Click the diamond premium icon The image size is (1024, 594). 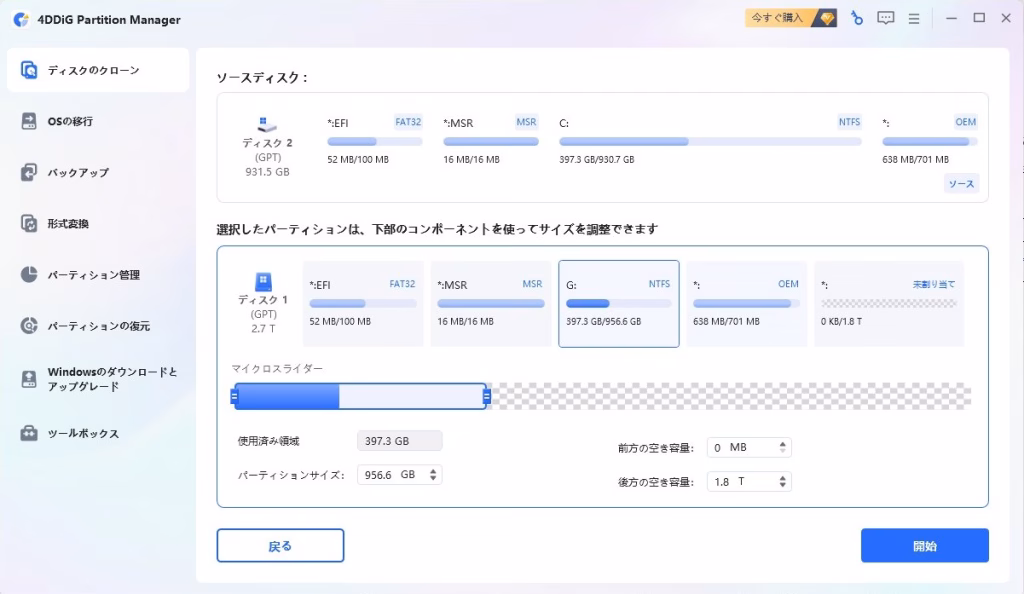click(x=827, y=18)
